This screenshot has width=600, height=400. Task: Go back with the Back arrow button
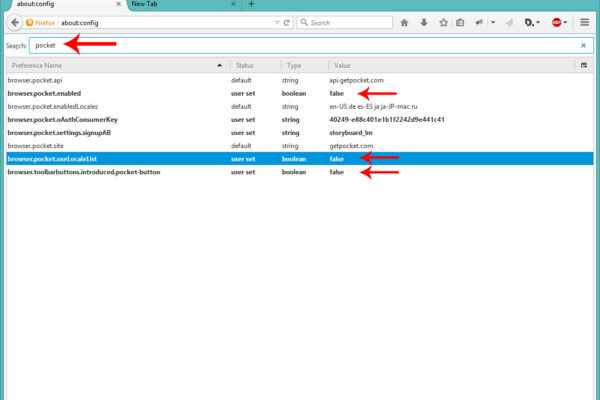[15, 23]
